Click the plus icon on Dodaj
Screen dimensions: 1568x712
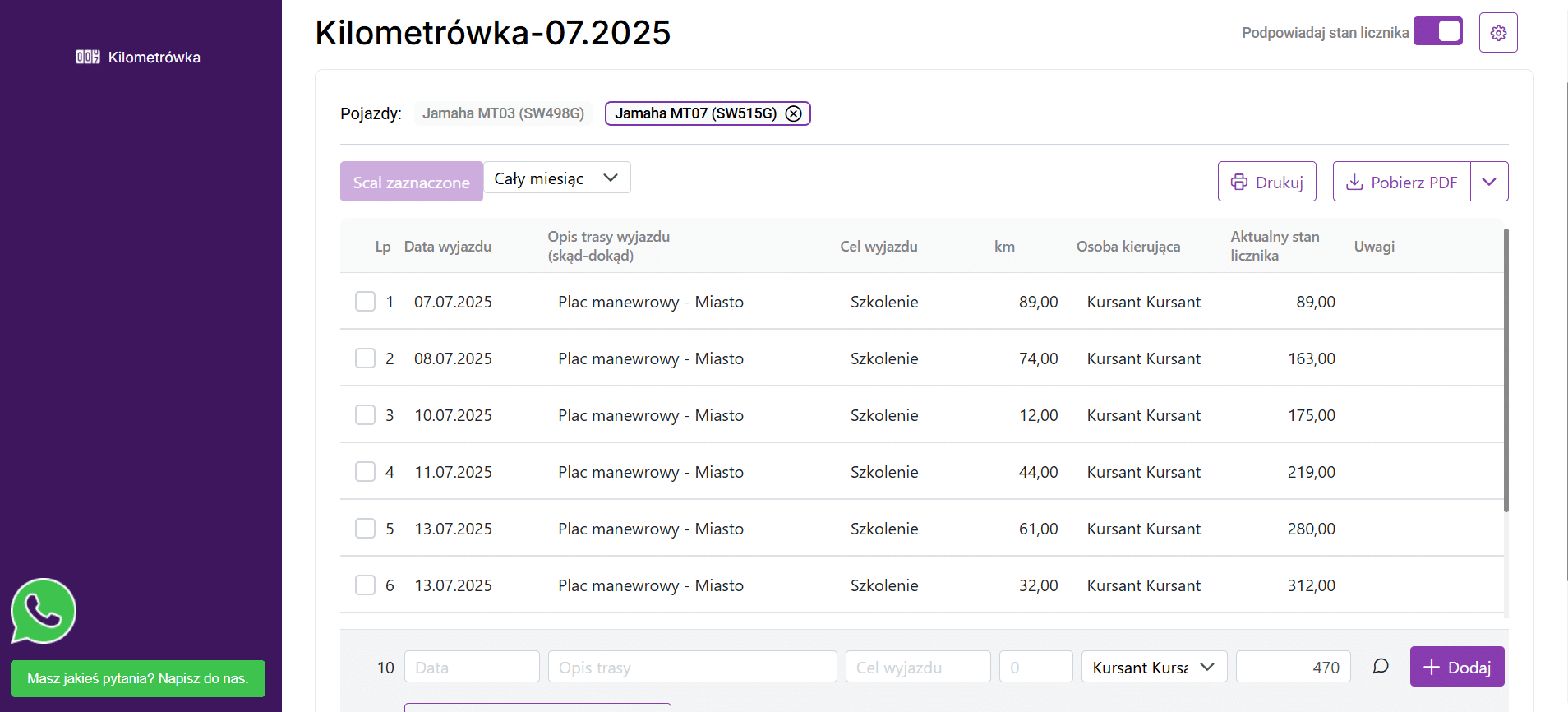[x=1431, y=667]
